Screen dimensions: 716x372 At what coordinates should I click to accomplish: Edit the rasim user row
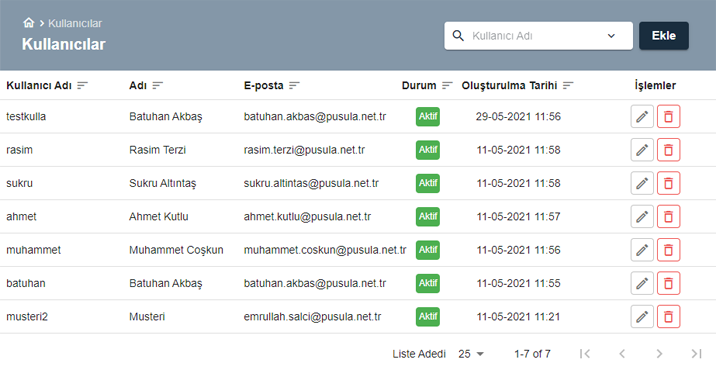point(642,150)
